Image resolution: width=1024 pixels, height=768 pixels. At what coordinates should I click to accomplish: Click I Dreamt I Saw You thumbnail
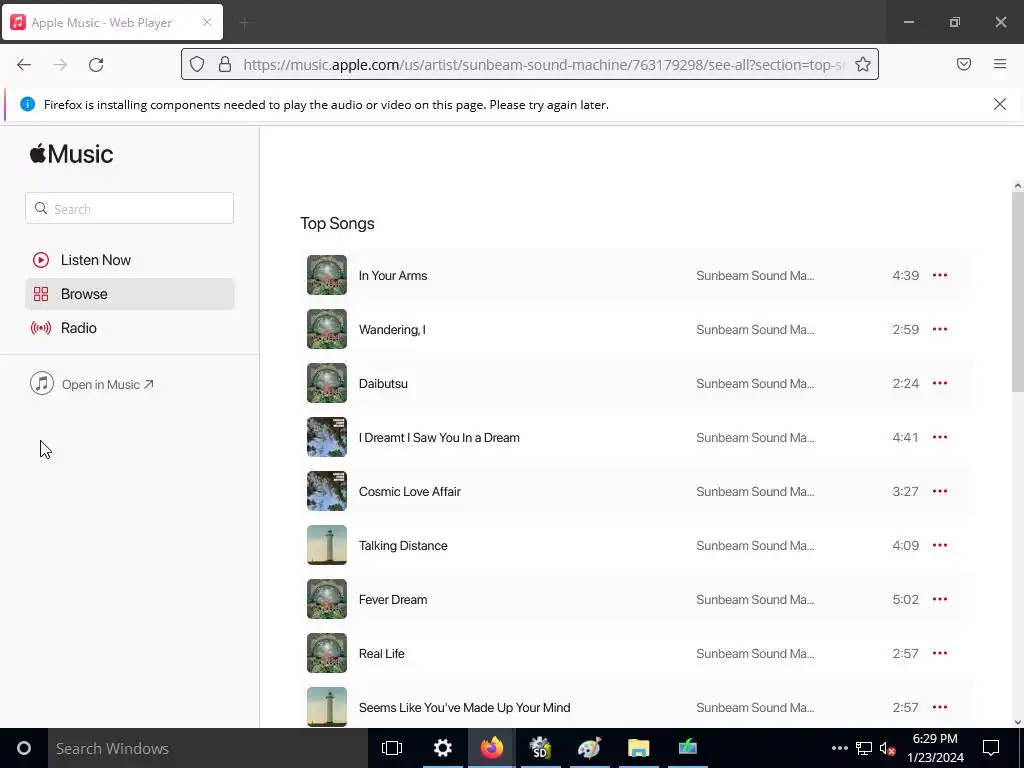[327, 438]
